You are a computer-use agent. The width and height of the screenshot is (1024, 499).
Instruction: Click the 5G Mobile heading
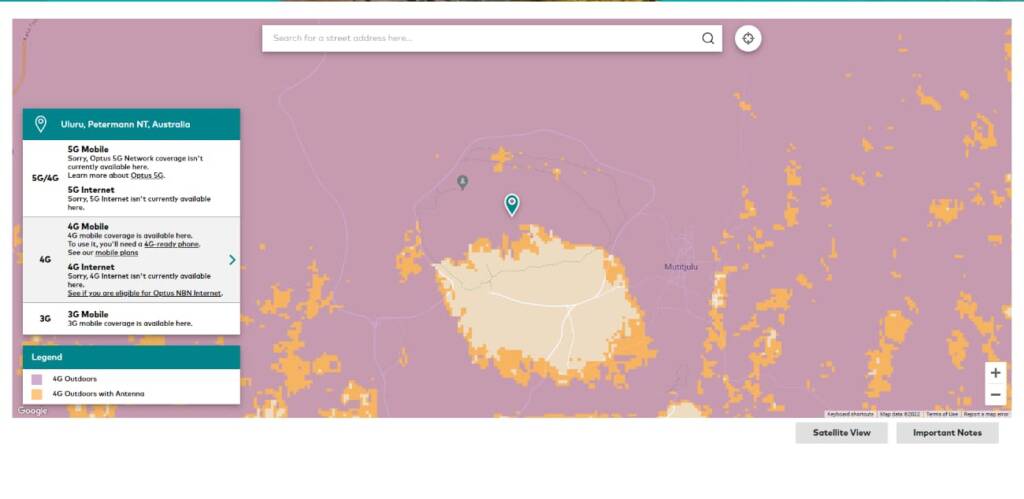click(x=88, y=150)
